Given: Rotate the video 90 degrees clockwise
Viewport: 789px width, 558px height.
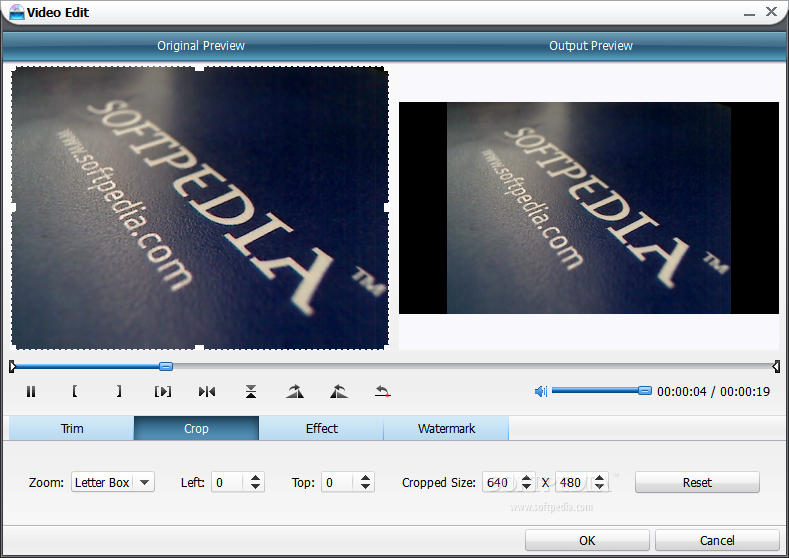Looking at the screenshot, I should [x=295, y=391].
